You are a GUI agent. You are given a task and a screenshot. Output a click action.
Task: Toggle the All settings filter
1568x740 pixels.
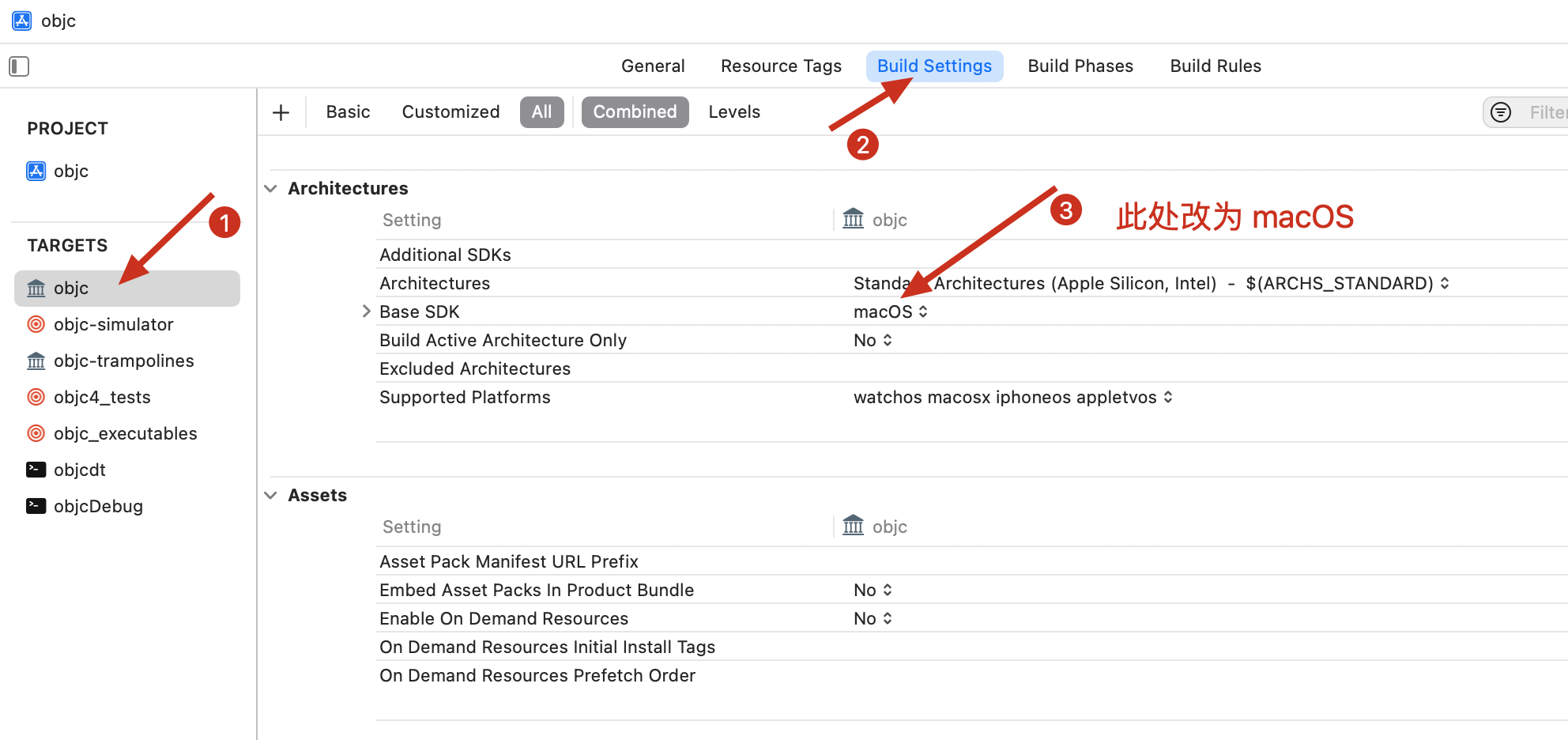(541, 112)
